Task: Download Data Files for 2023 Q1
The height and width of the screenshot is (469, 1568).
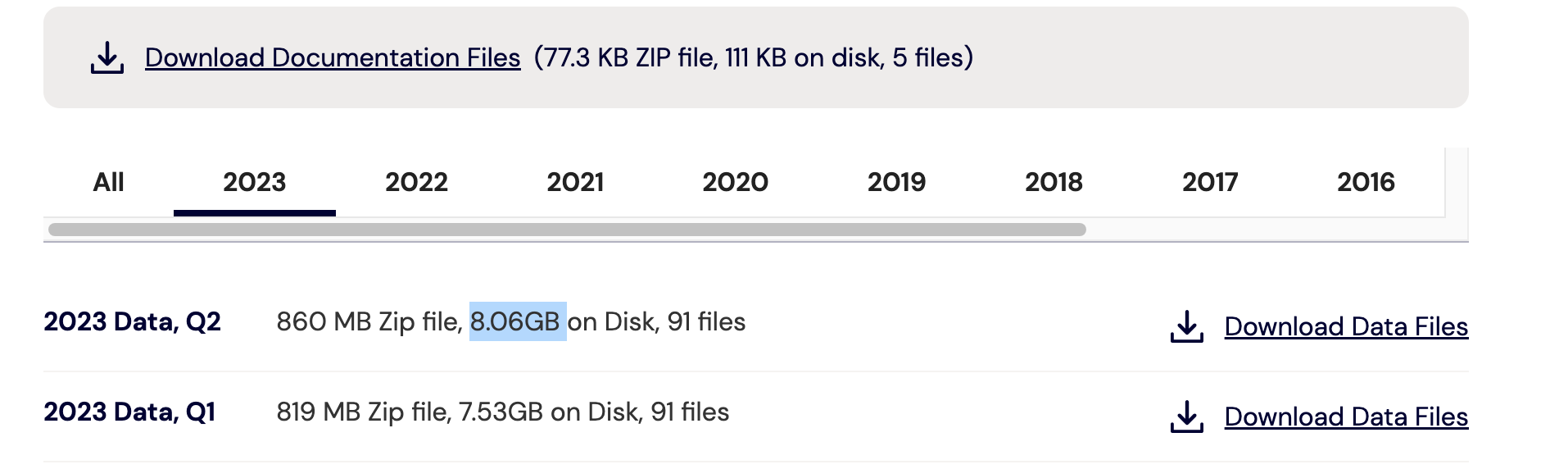Action: pyautogui.click(x=1346, y=417)
